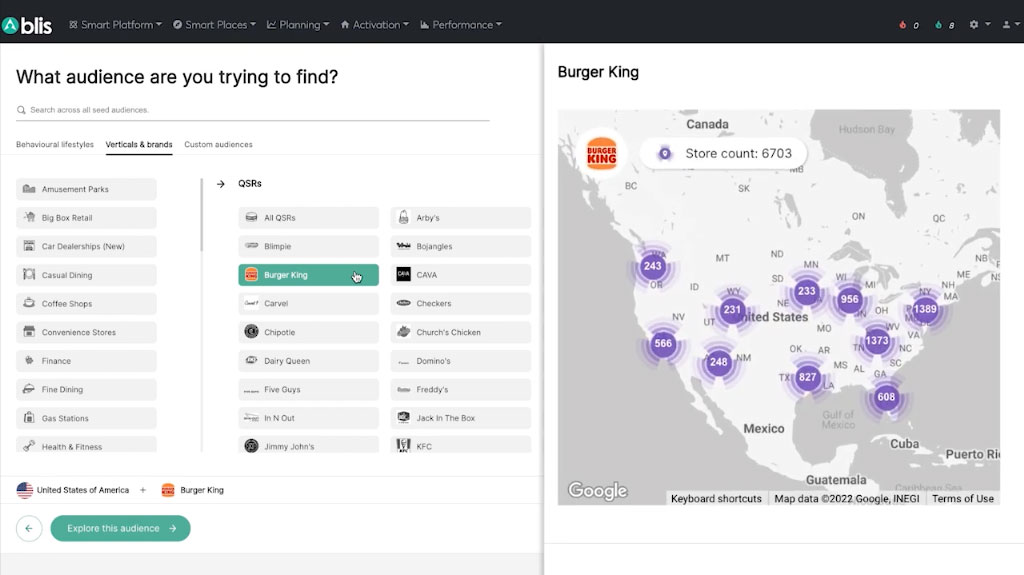Open the Performance dropdown menu
Screen dimensions: 1024x575
point(461,25)
